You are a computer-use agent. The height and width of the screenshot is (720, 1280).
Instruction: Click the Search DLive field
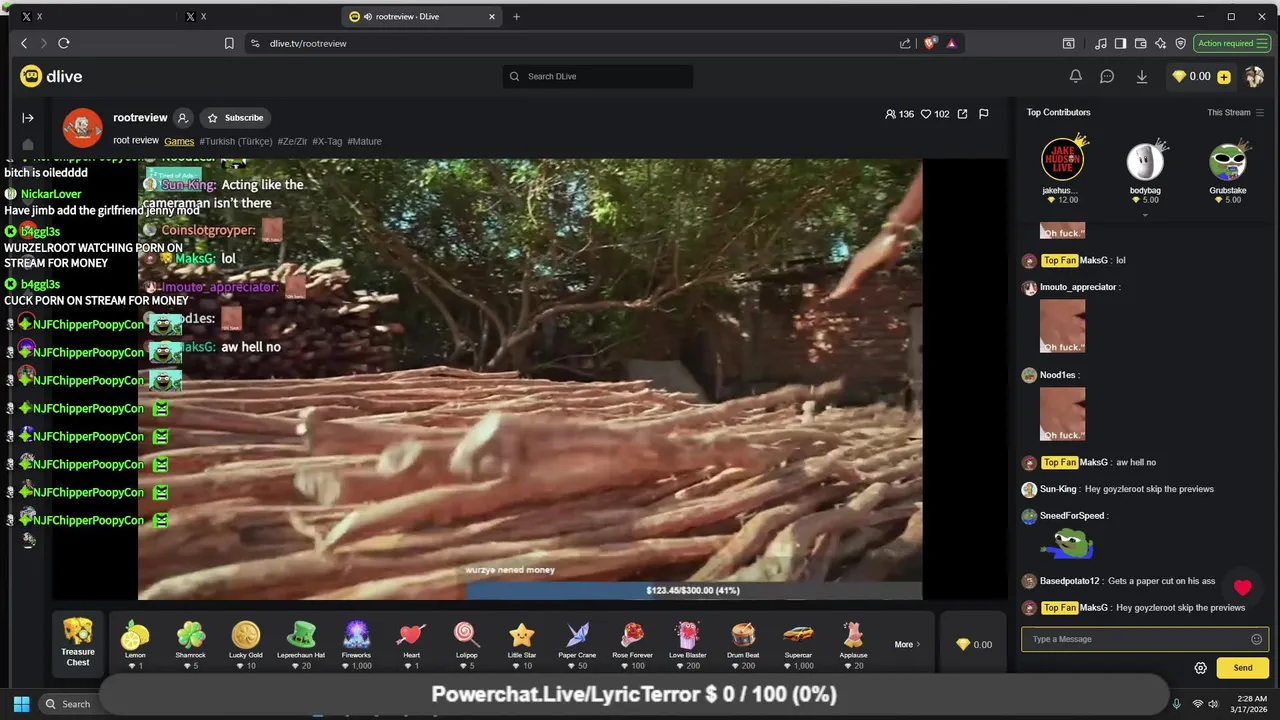tap(598, 76)
